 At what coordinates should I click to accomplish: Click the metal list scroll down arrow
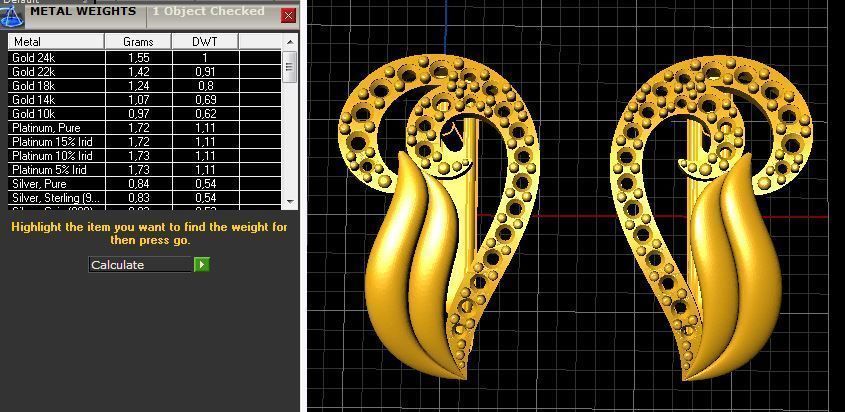coord(290,201)
